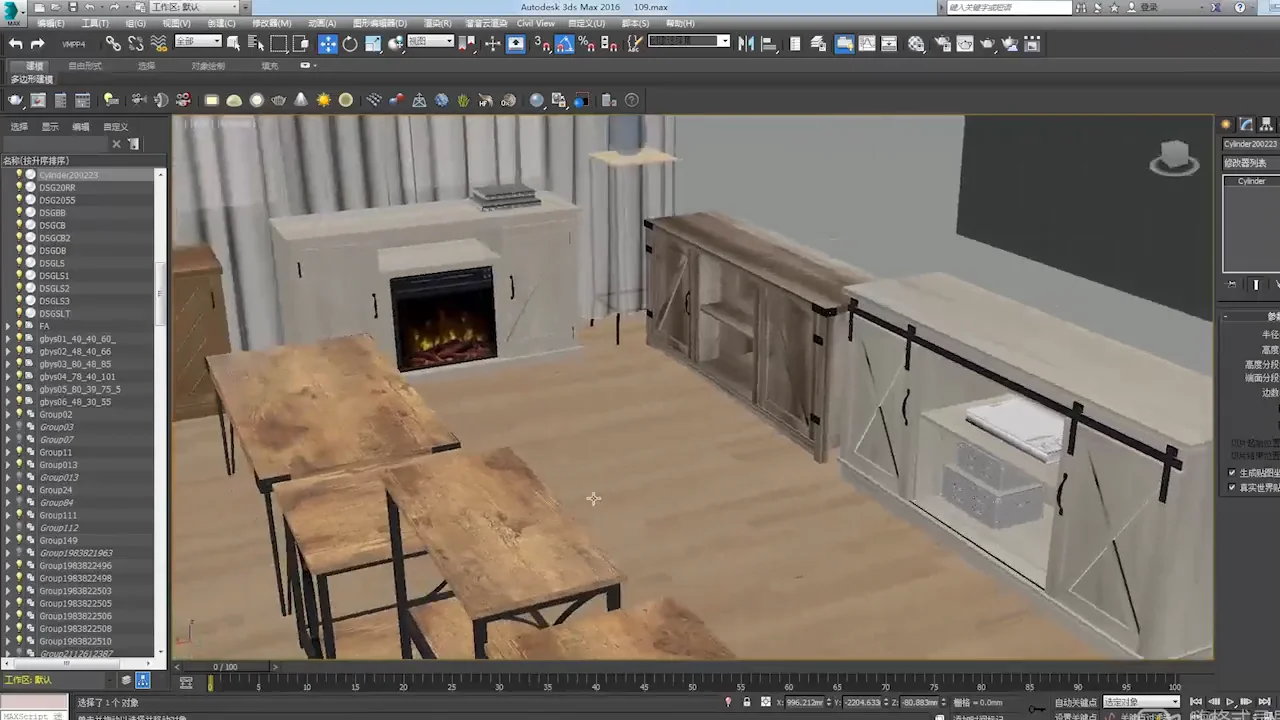Select the Move tool in main toolbar
1280x720 pixels.
328,43
